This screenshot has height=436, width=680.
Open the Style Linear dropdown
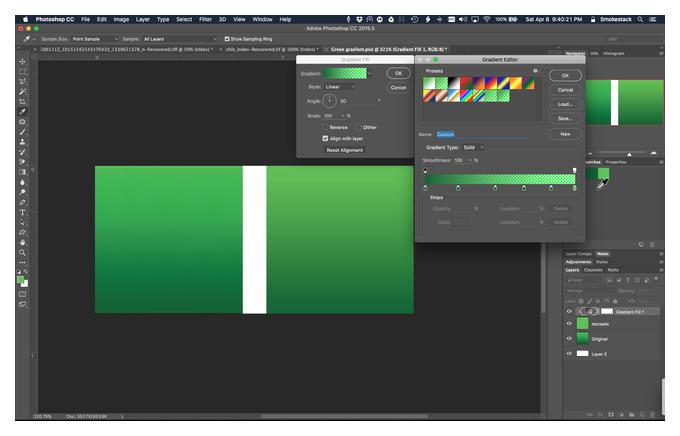pyautogui.click(x=340, y=87)
